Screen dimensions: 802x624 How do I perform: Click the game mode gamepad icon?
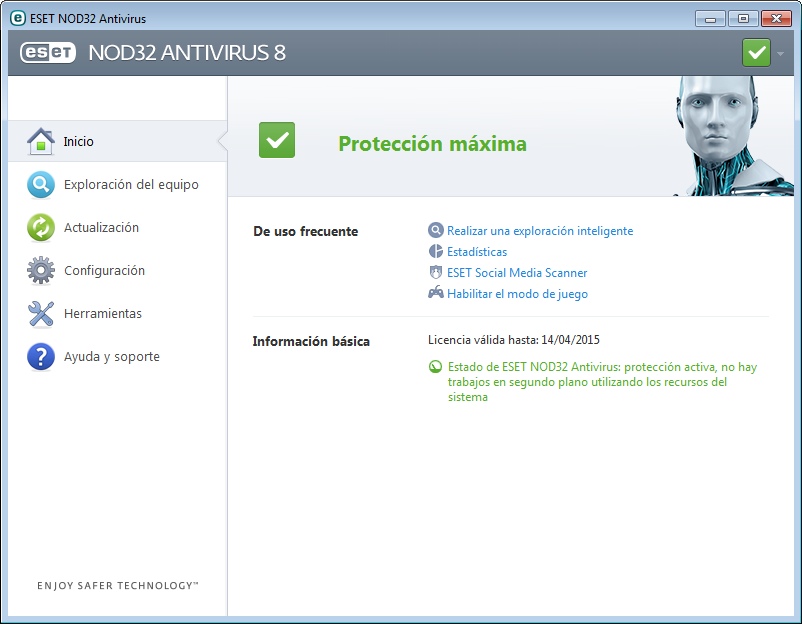[436, 293]
